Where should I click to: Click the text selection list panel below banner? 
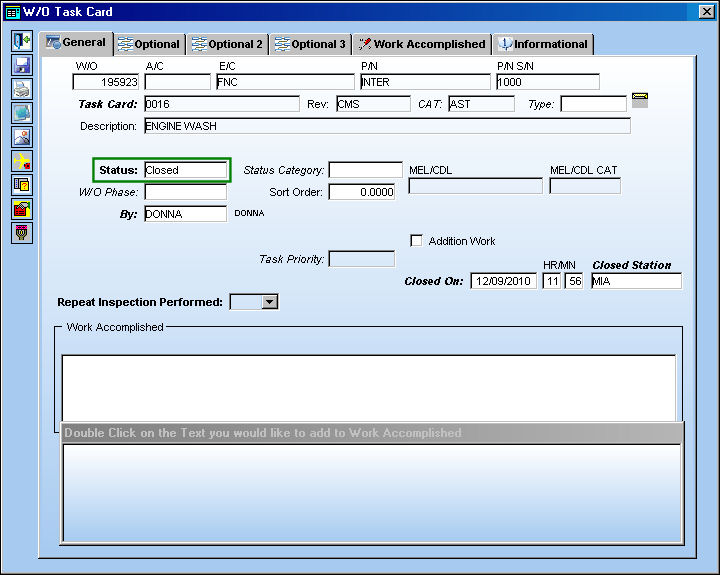coord(372,493)
